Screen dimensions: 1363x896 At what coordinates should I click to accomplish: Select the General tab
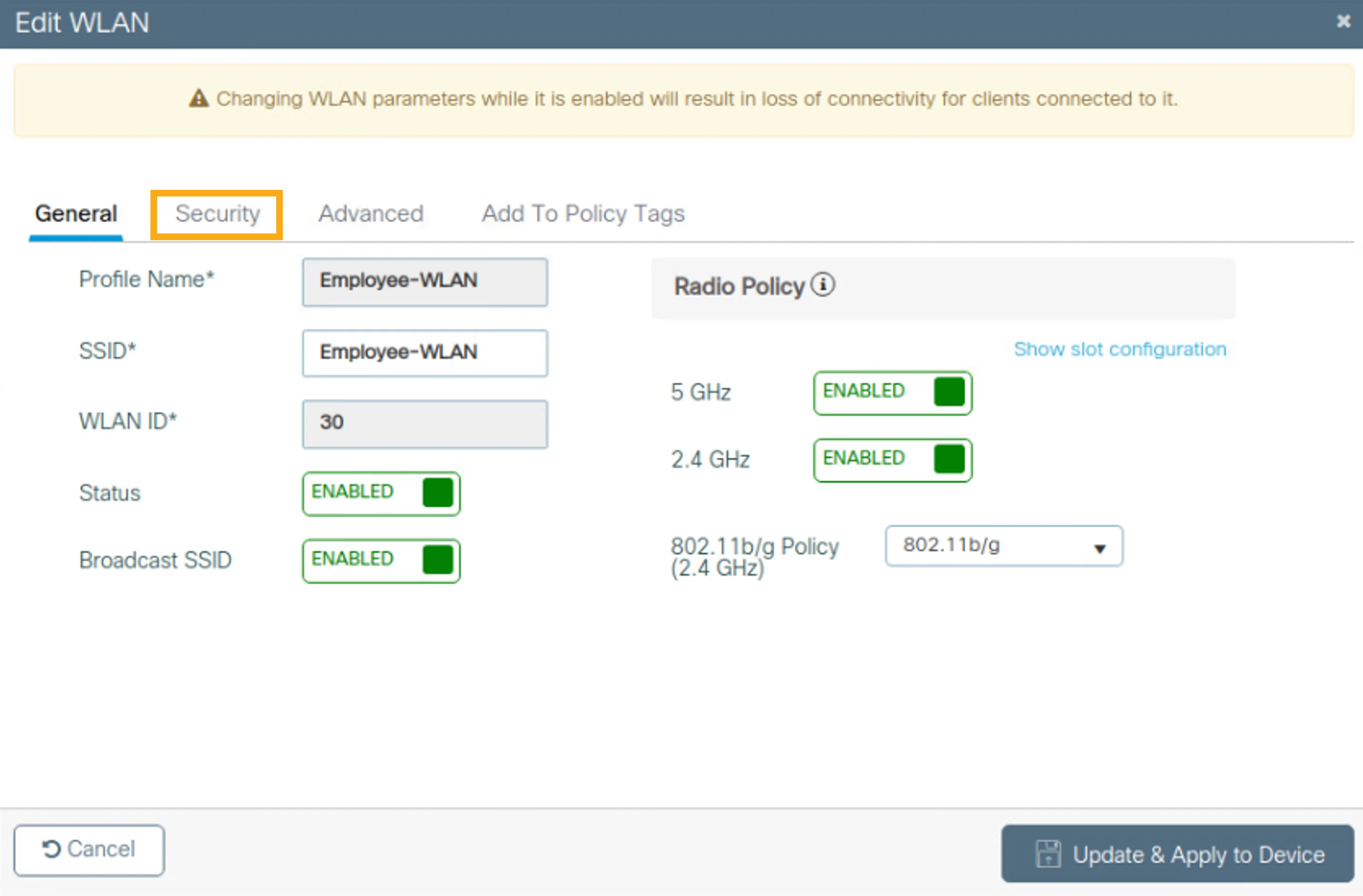point(76,214)
